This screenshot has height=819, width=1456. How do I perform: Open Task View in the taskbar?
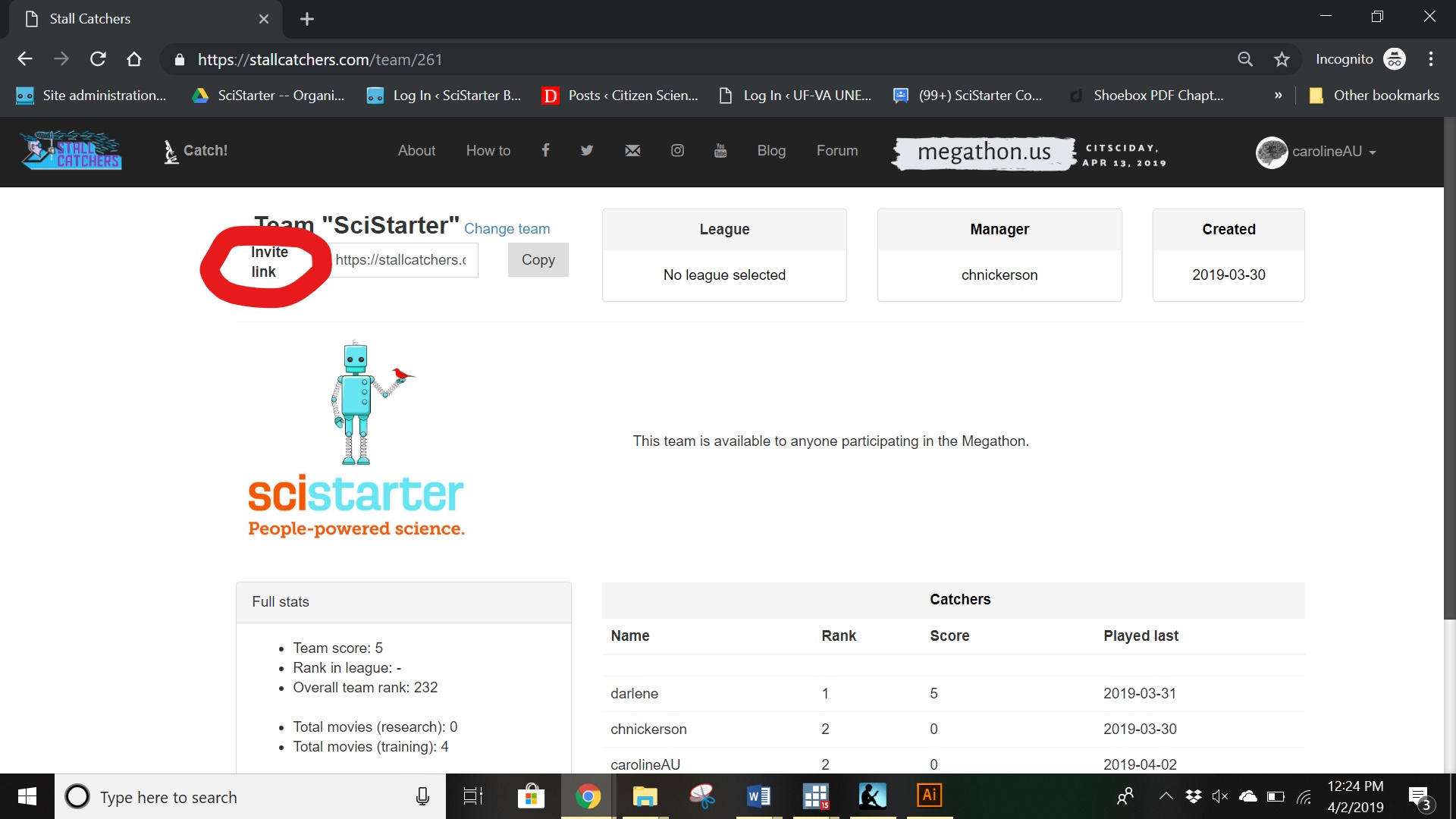click(x=473, y=796)
